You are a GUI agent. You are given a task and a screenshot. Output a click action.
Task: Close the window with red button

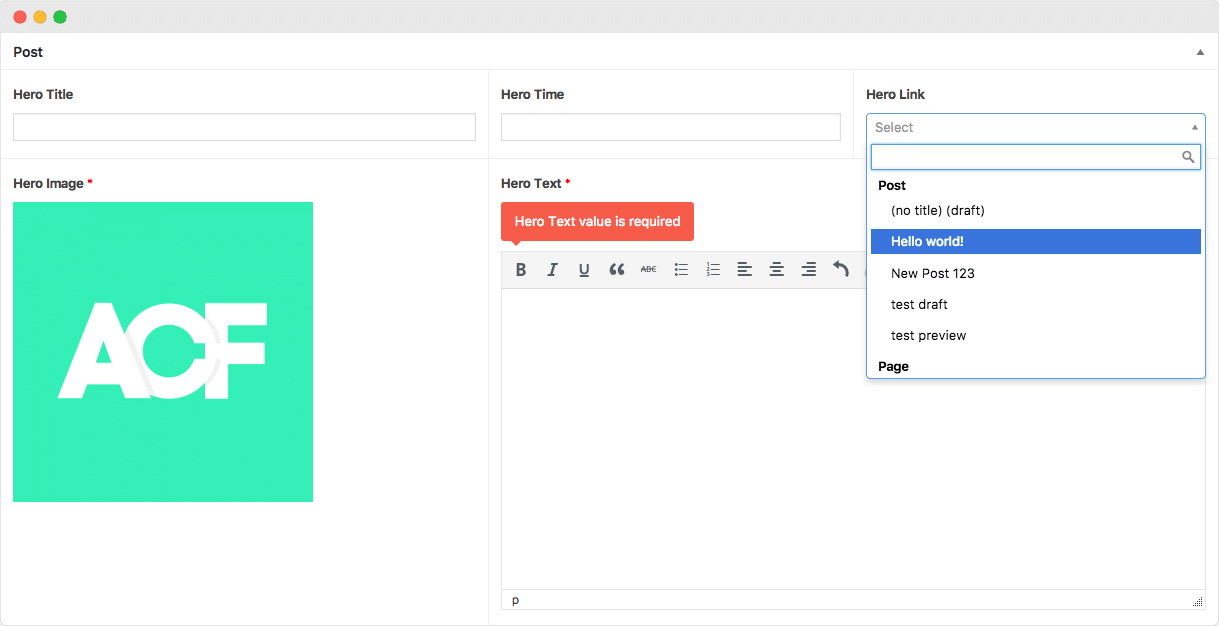point(20,17)
